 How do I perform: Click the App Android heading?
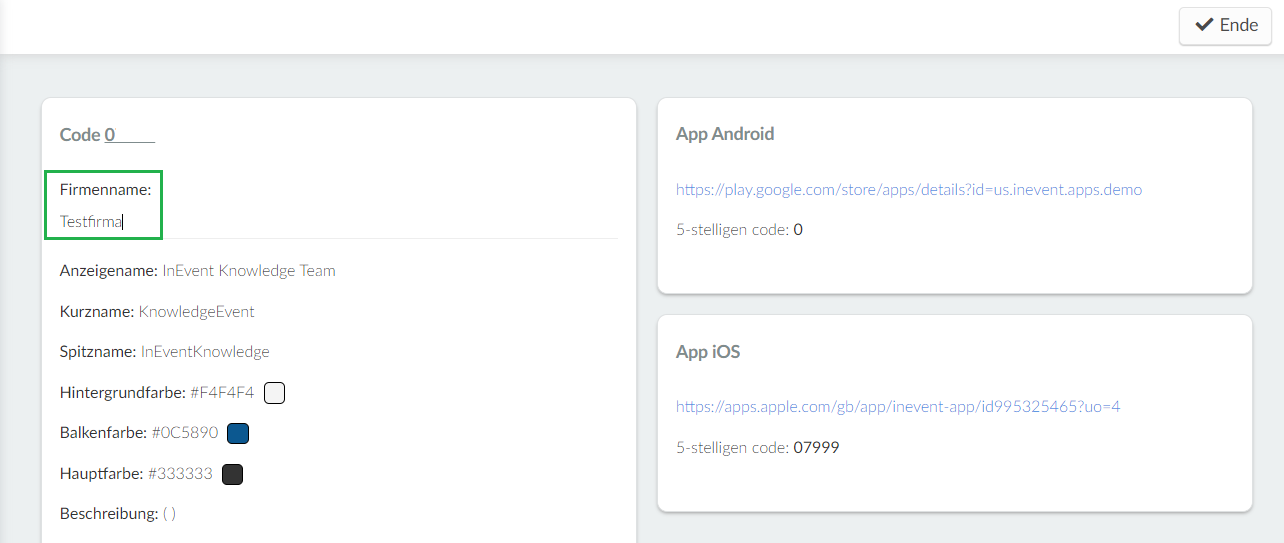coord(725,134)
